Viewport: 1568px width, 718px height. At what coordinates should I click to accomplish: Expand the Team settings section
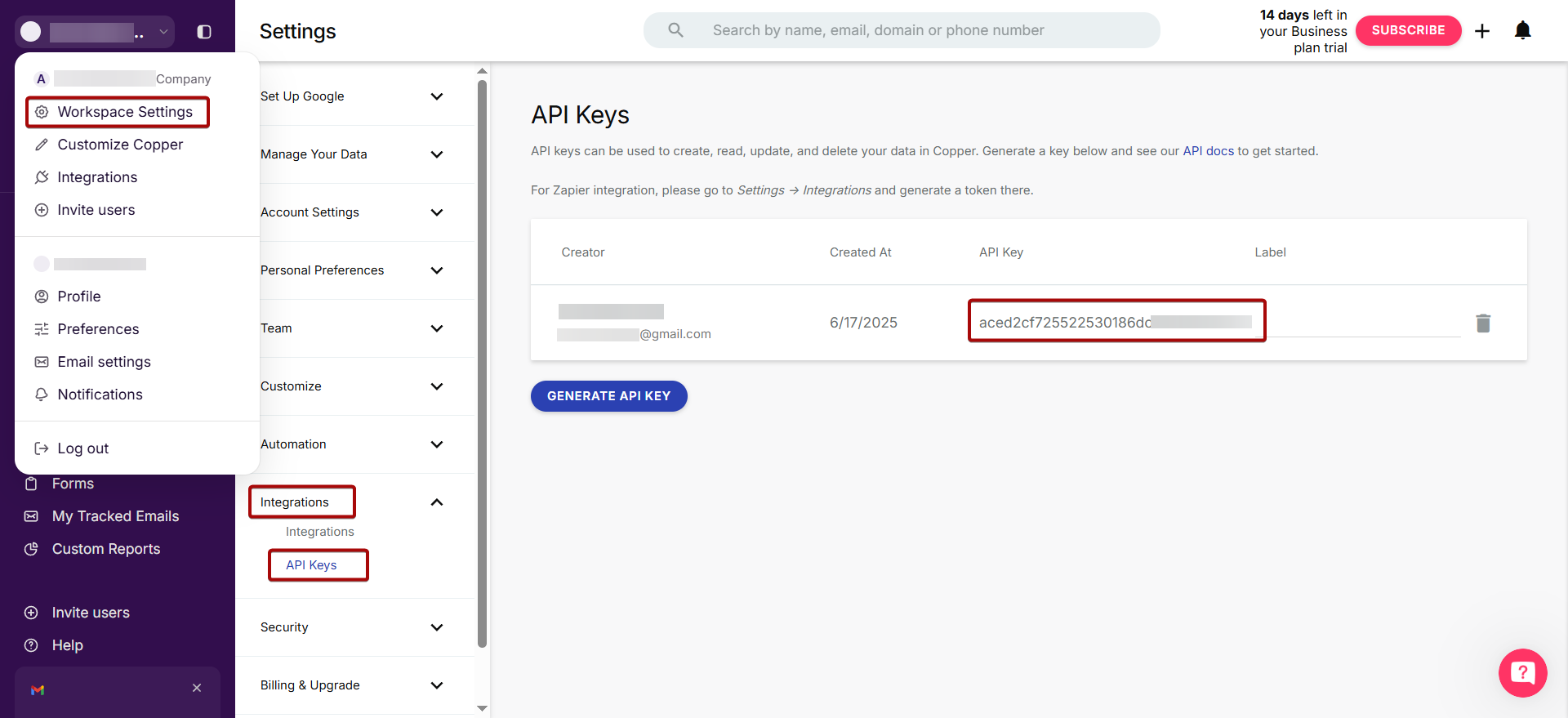[437, 328]
